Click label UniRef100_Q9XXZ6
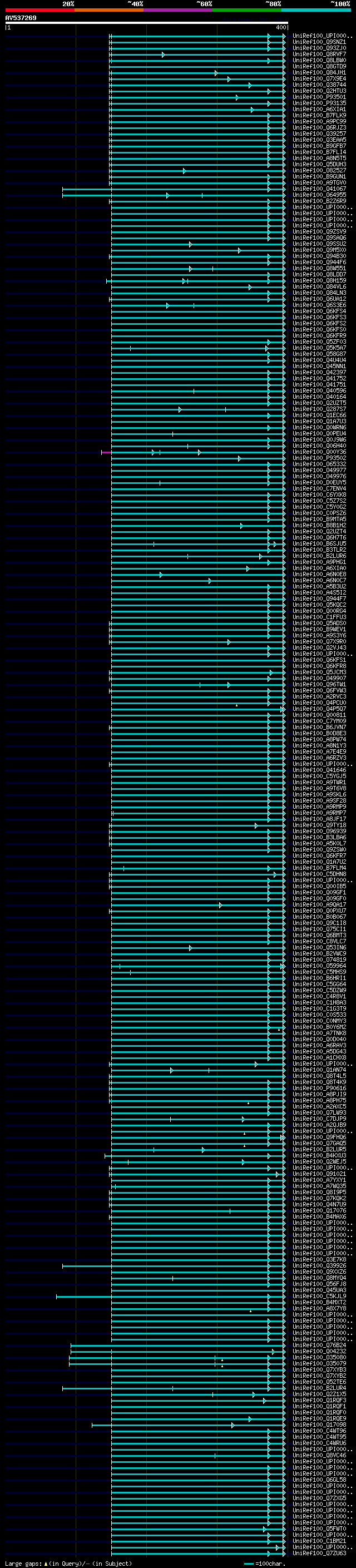 point(319,1272)
